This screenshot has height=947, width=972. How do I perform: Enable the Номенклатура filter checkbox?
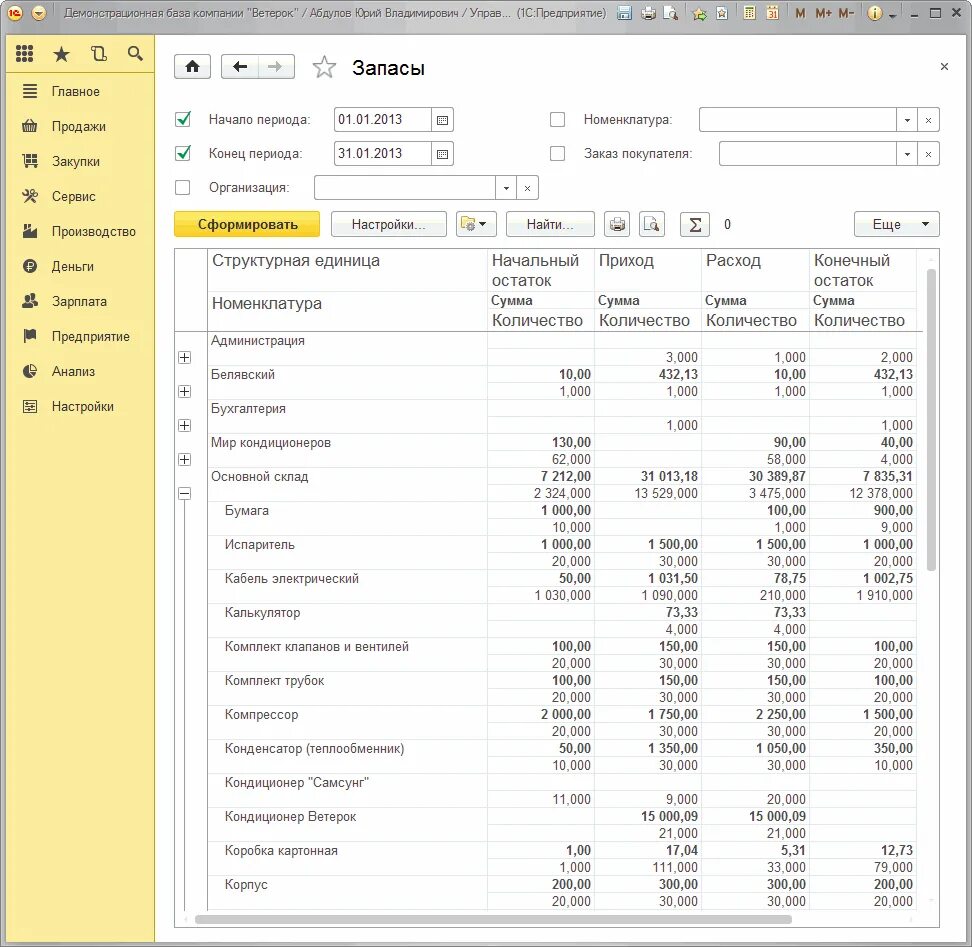[x=557, y=120]
